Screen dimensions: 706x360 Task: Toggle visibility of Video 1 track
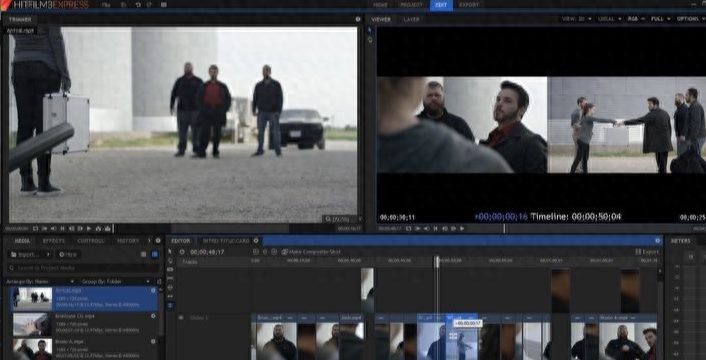click(181, 318)
